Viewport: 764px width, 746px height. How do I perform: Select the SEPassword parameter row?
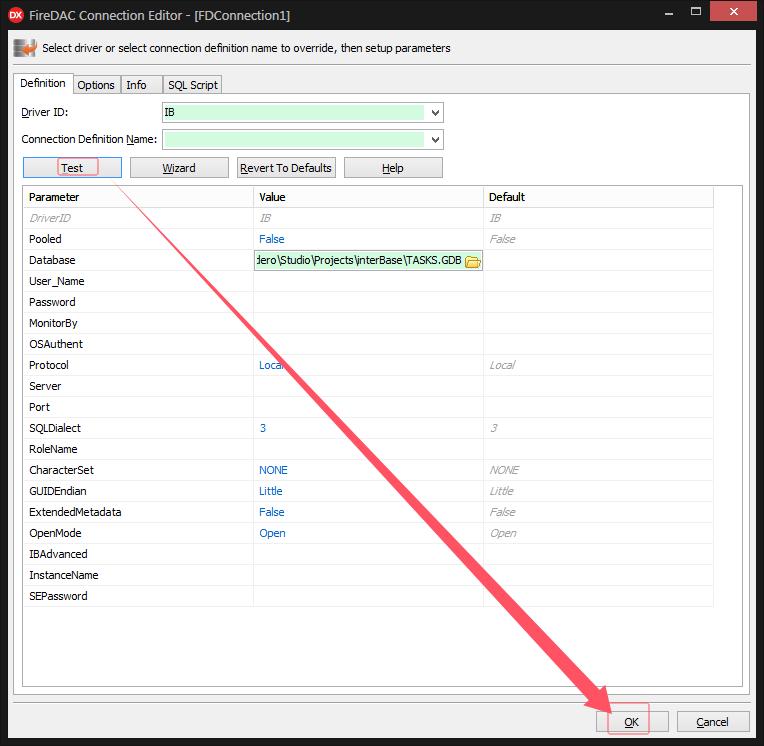368,596
